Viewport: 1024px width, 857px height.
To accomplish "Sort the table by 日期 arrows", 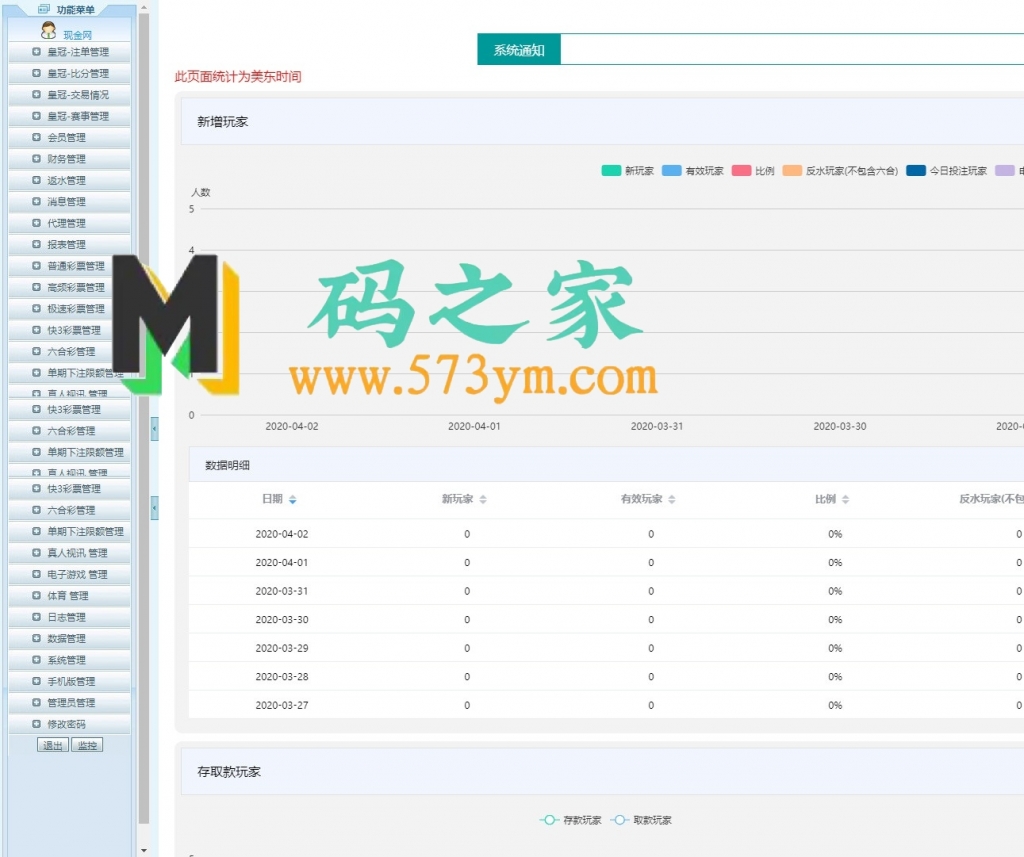I will coord(293,500).
